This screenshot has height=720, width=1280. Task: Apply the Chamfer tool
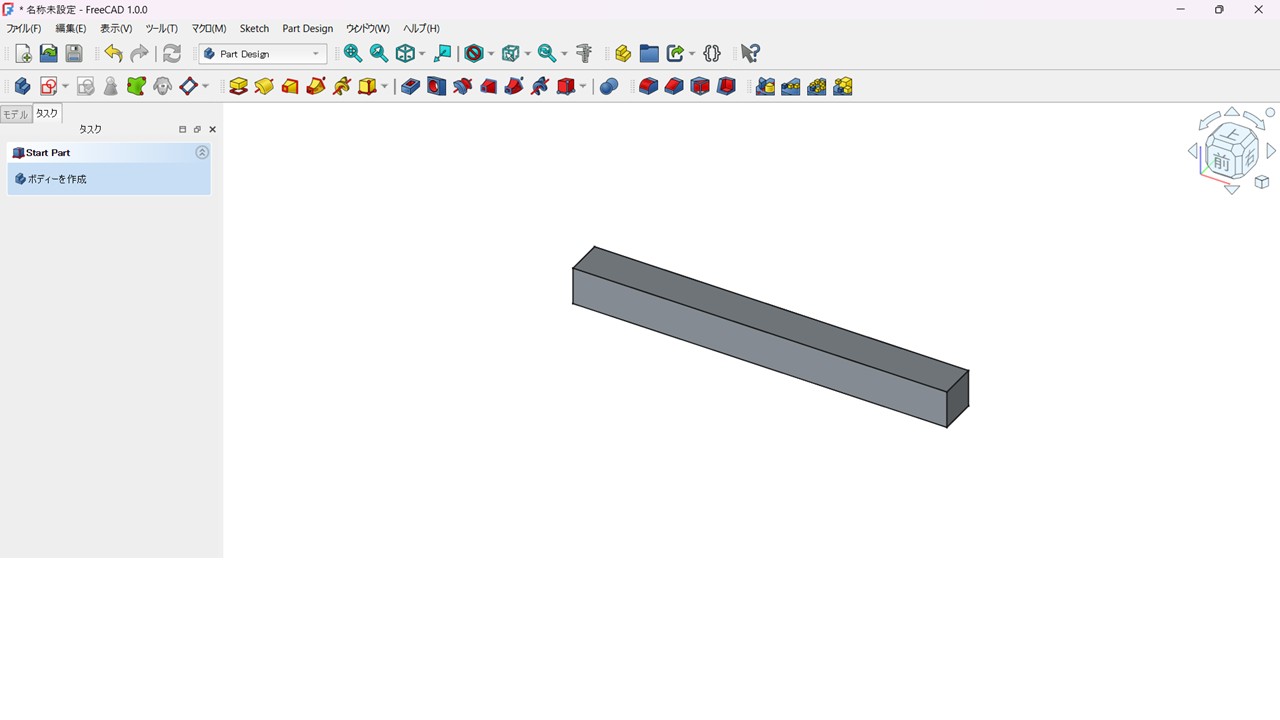coord(674,87)
